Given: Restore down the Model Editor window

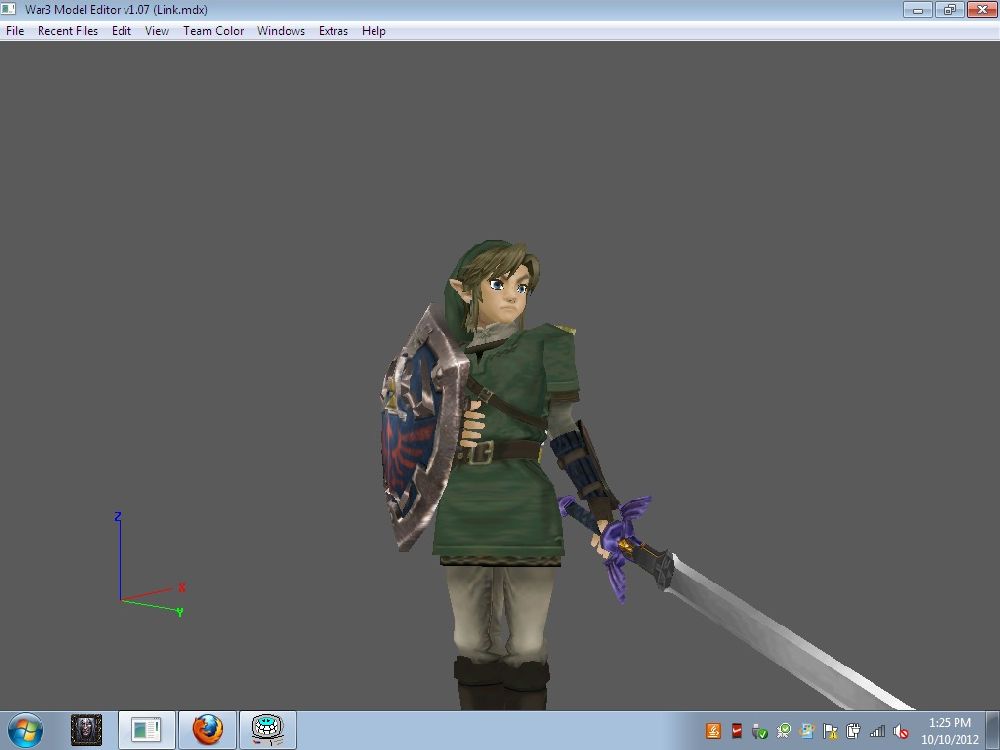Looking at the screenshot, I should [950, 10].
